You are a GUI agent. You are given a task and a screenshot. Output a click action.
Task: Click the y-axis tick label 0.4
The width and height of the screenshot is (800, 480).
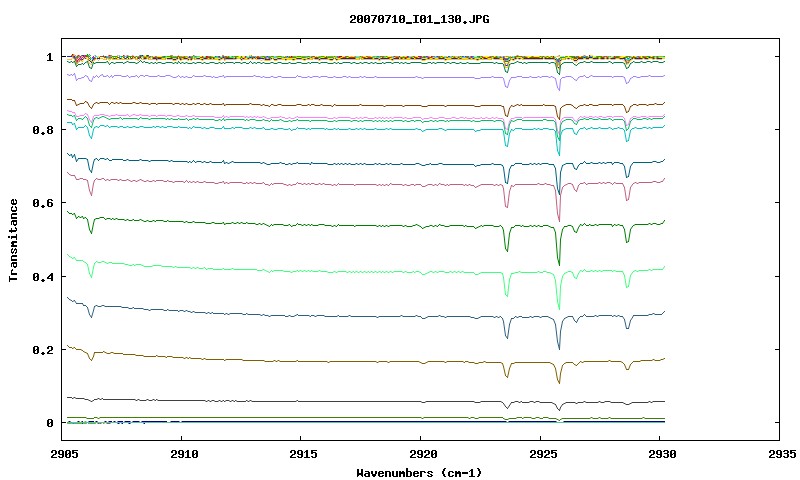click(43, 276)
